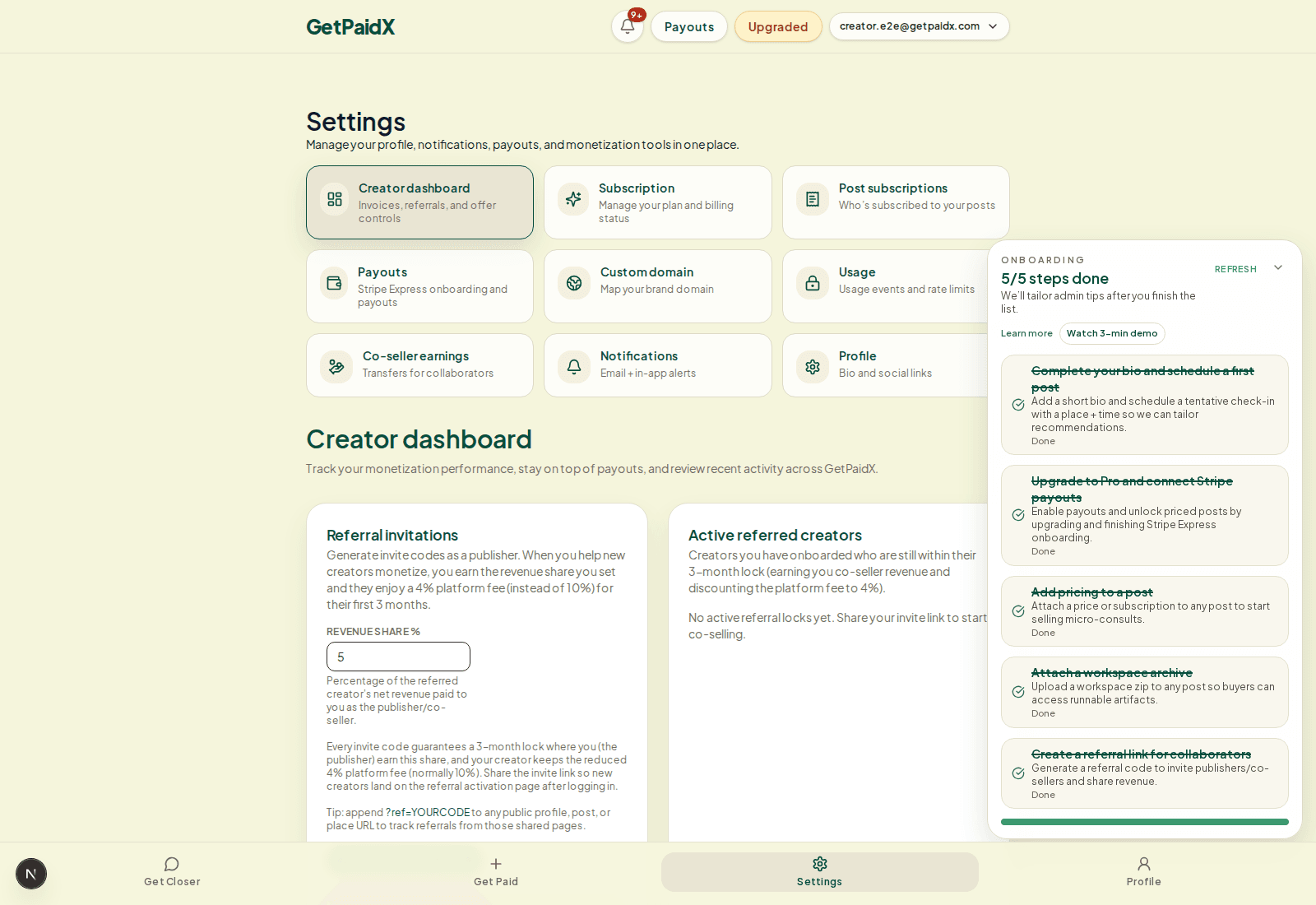The width and height of the screenshot is (1316, 905).
Task: Go to the Get Paid tab
Action: [496, 871]
